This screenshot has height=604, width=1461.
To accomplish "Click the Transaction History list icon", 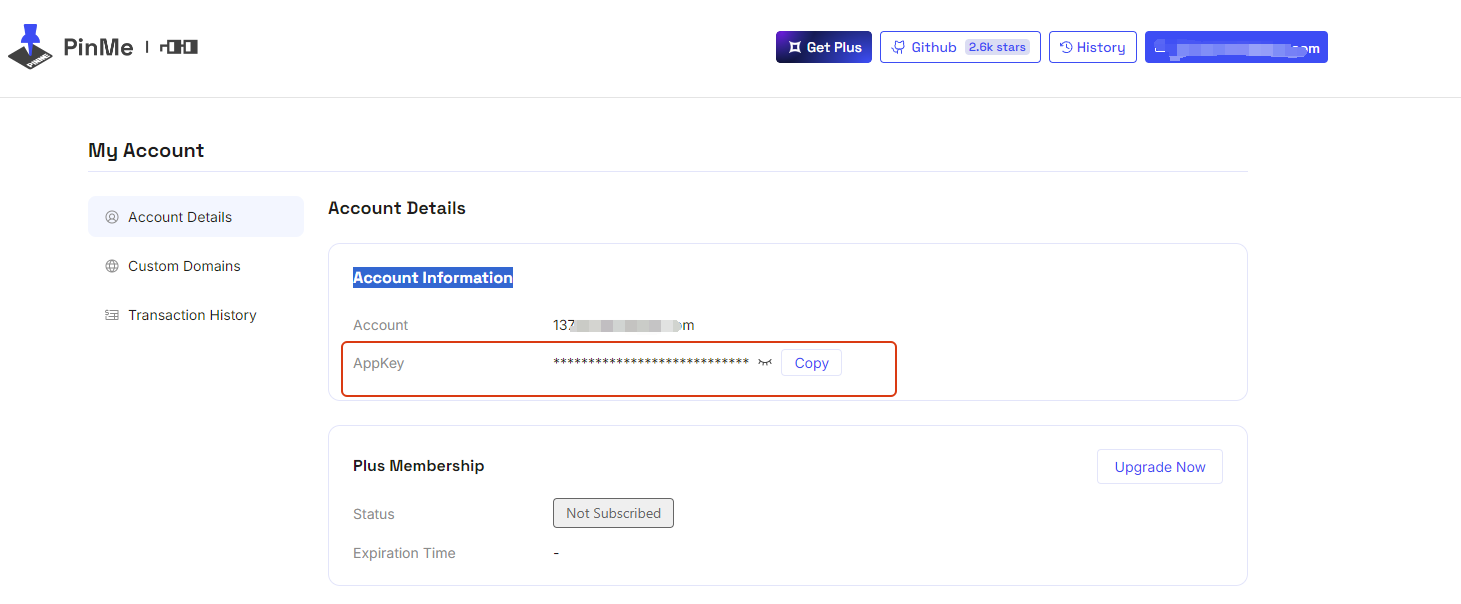I will click(x=112, y=315).
